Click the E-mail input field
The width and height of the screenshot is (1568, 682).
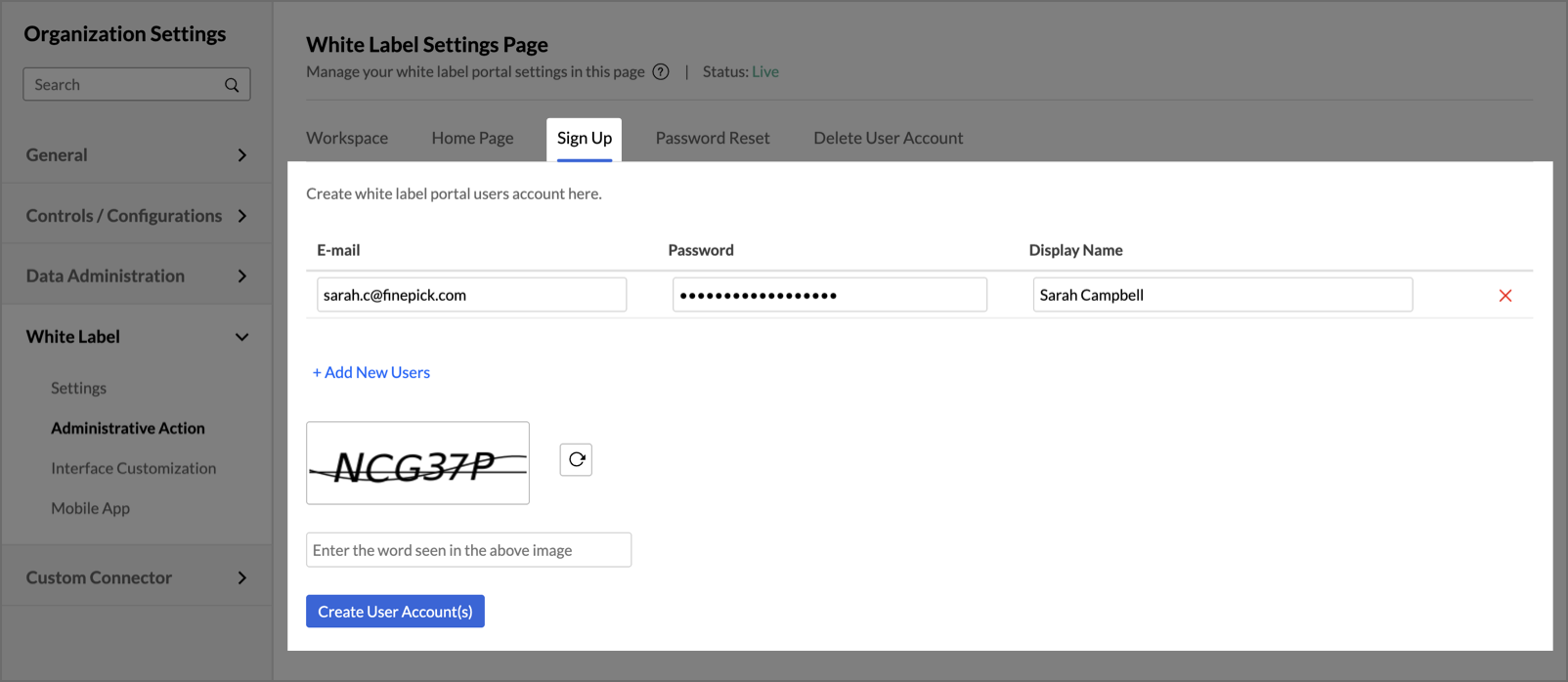point(471,295)
